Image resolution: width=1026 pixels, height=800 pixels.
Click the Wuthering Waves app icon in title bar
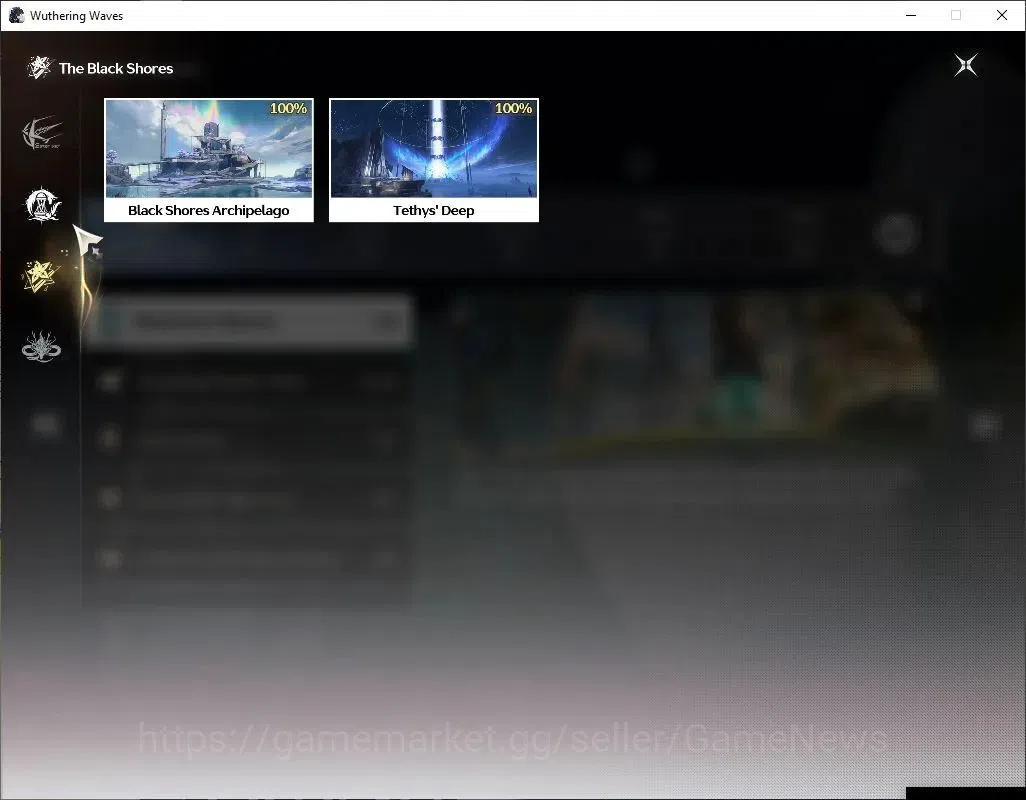pyautogui.click(x=16, y=15)
